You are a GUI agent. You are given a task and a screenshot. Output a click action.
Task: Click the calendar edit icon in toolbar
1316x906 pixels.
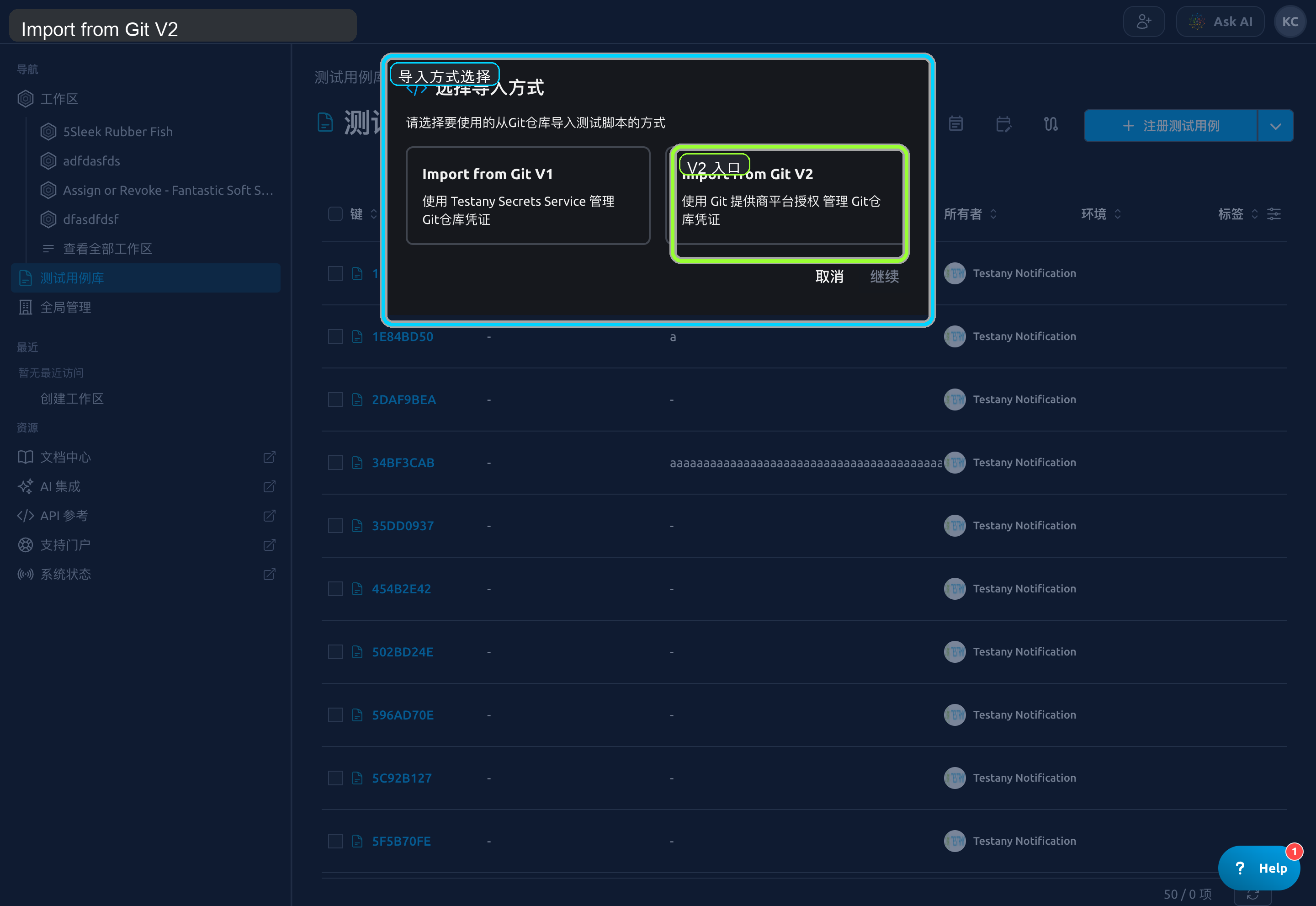tap(1003, 124)
